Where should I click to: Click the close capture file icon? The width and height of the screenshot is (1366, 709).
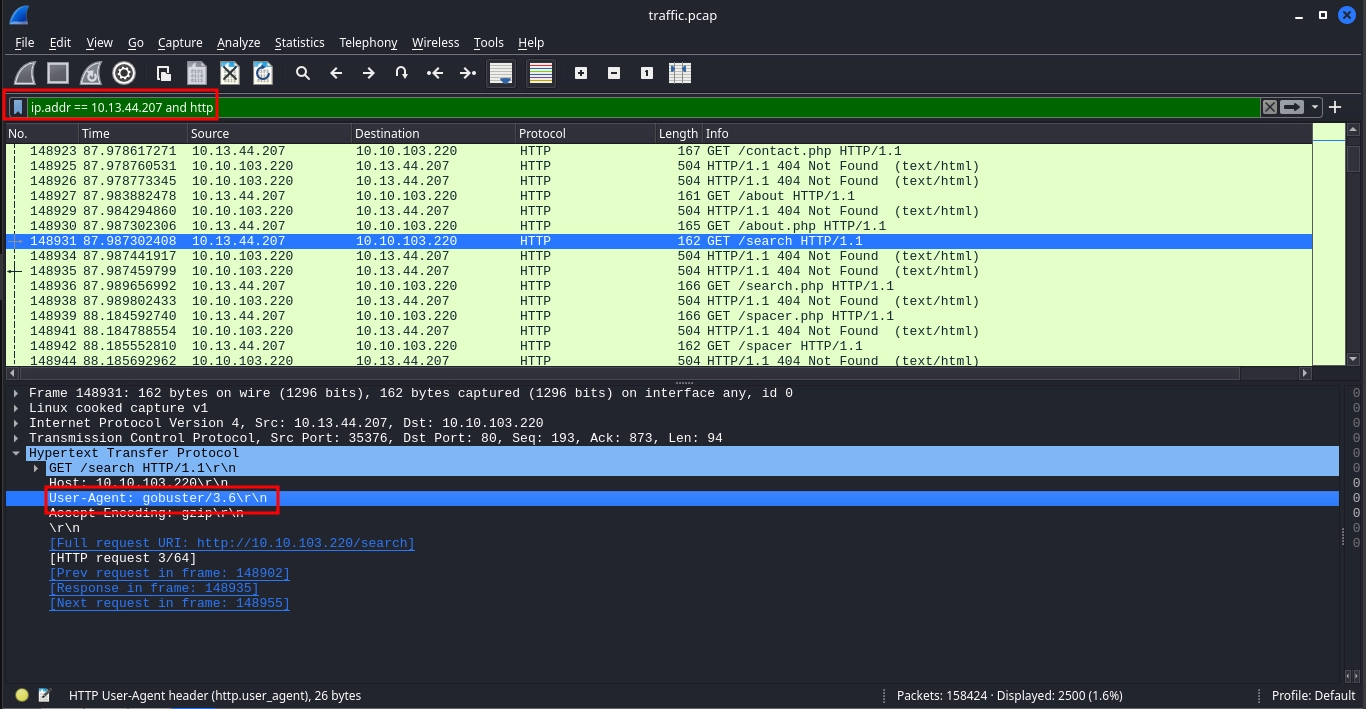click(x=230, y=73)
